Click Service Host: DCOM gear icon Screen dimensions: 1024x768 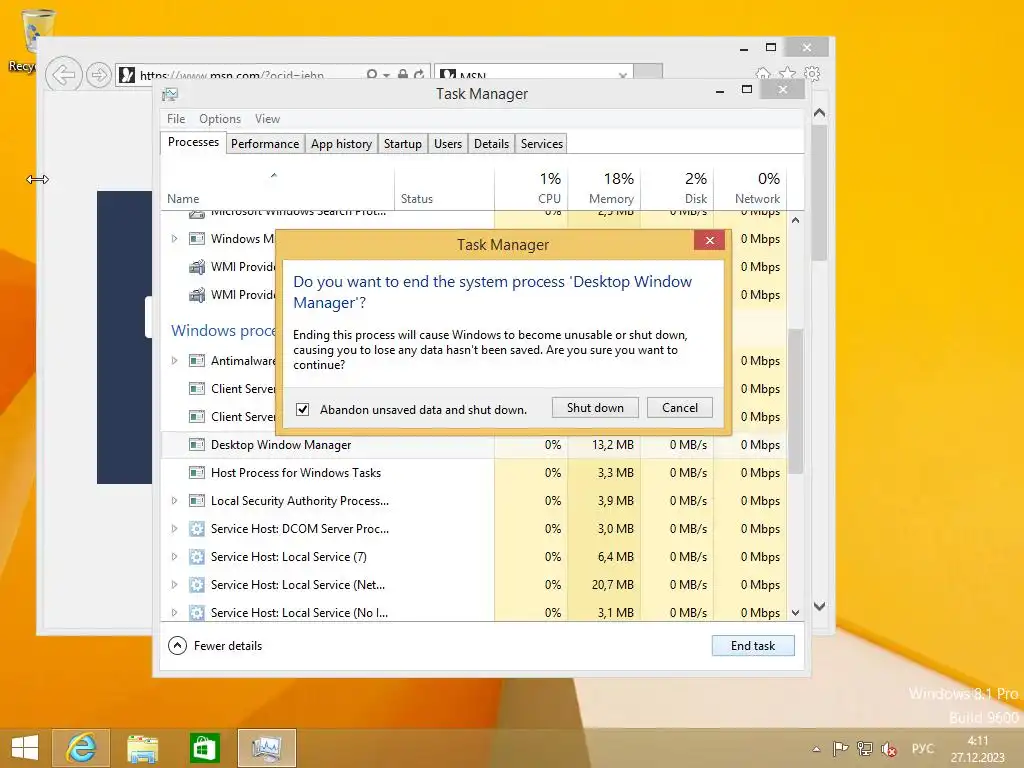point(197,529)
